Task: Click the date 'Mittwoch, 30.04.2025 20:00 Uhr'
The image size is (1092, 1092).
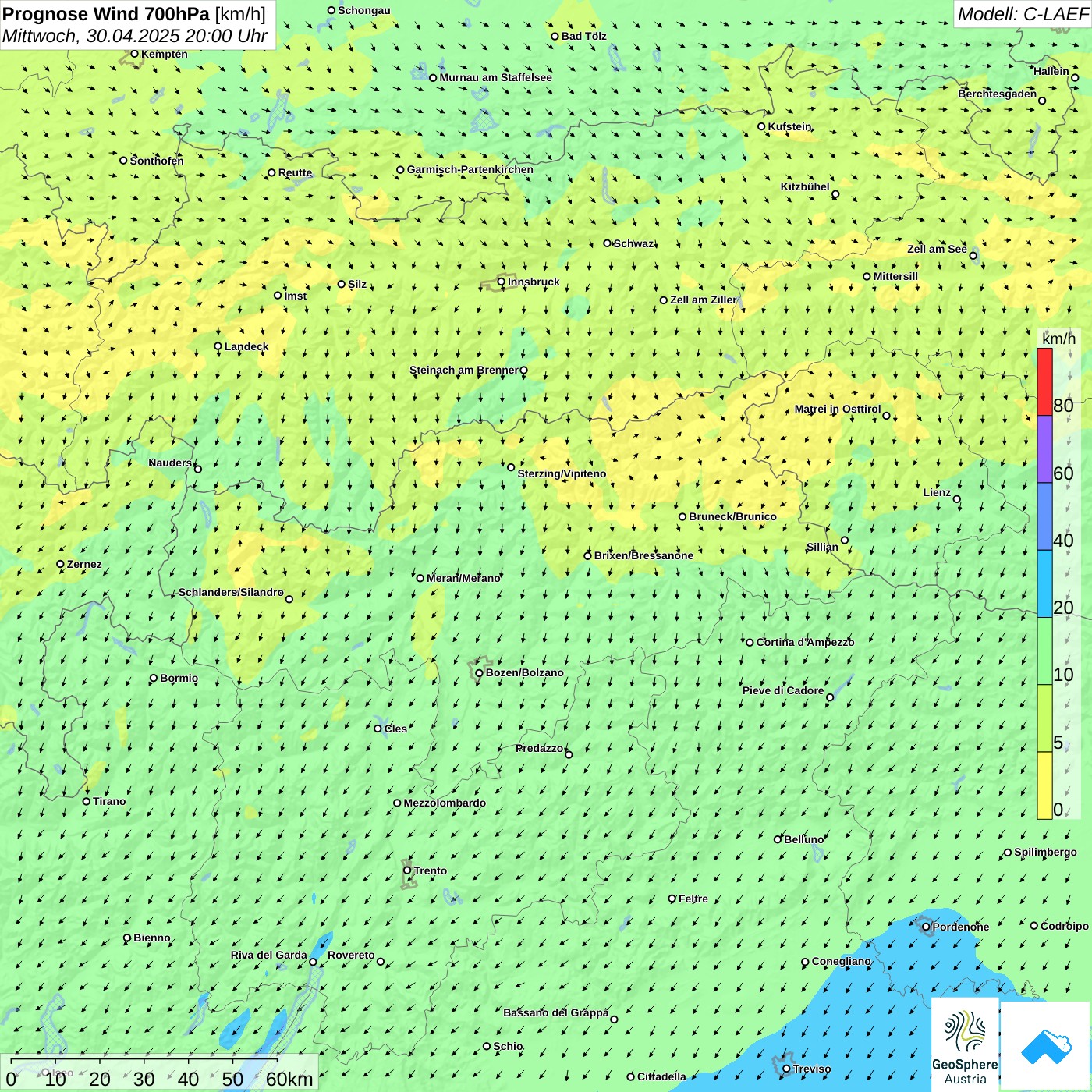Action: pyautogui.click(x=134, y=36)
